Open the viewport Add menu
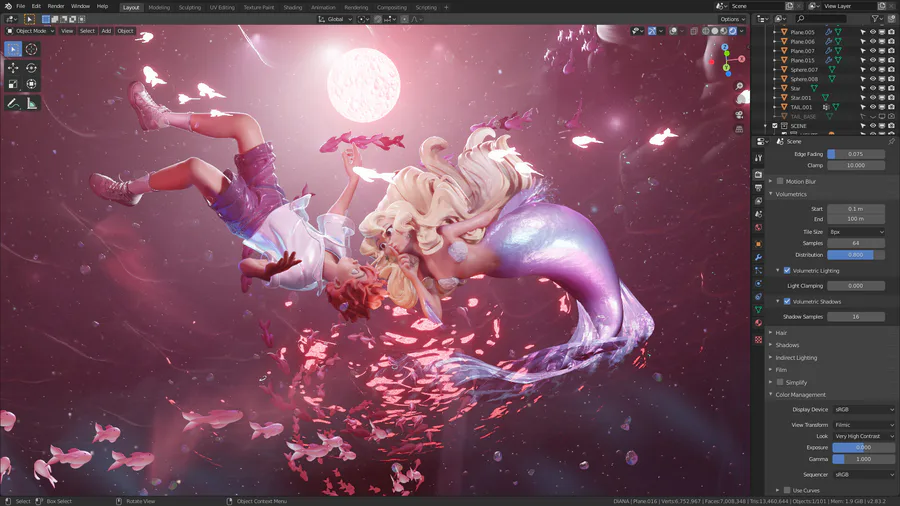Image resolution: width=900 pixels, height=506 pixels. point(106,31)
